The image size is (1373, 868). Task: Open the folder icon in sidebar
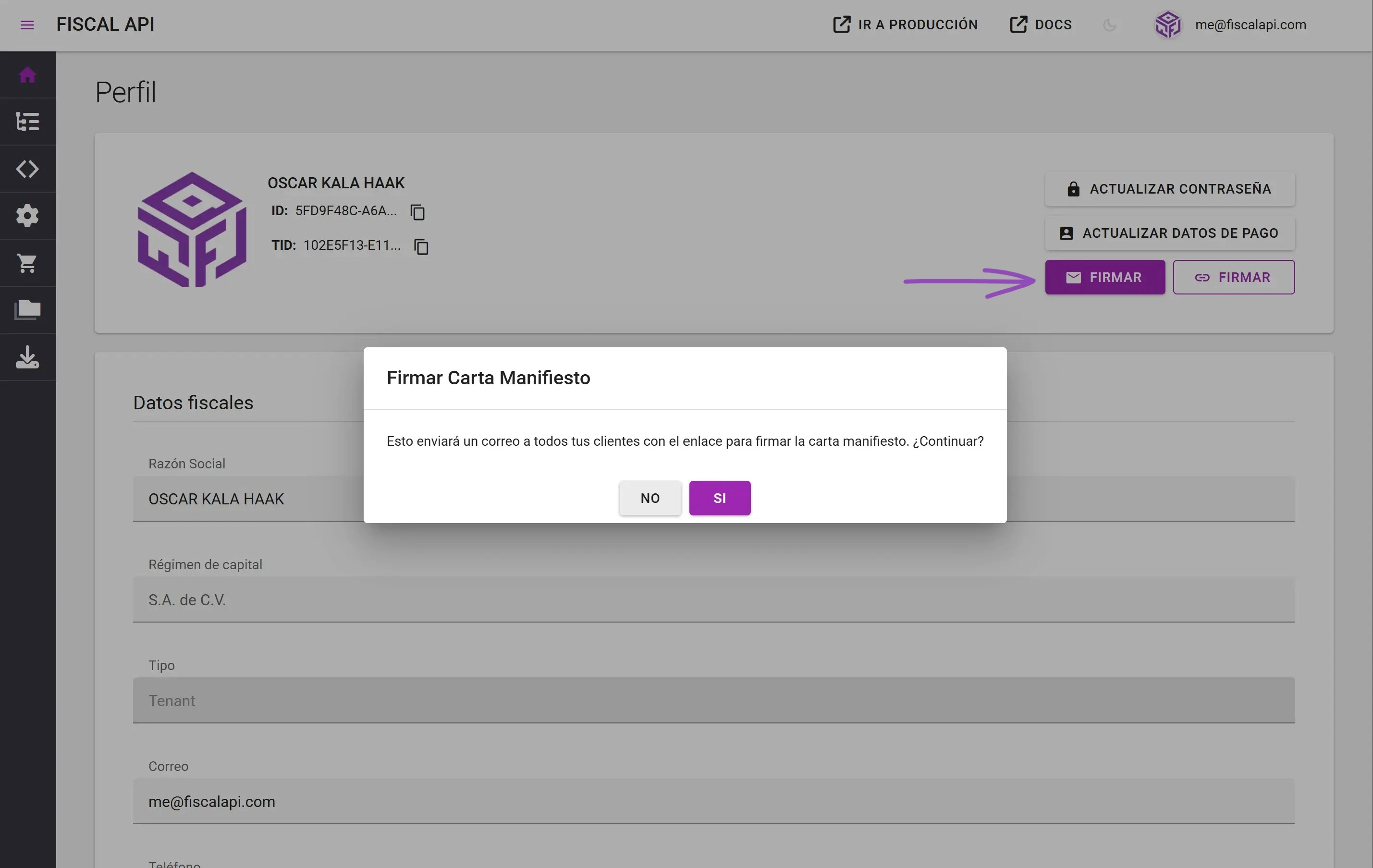tap(27, 310)
